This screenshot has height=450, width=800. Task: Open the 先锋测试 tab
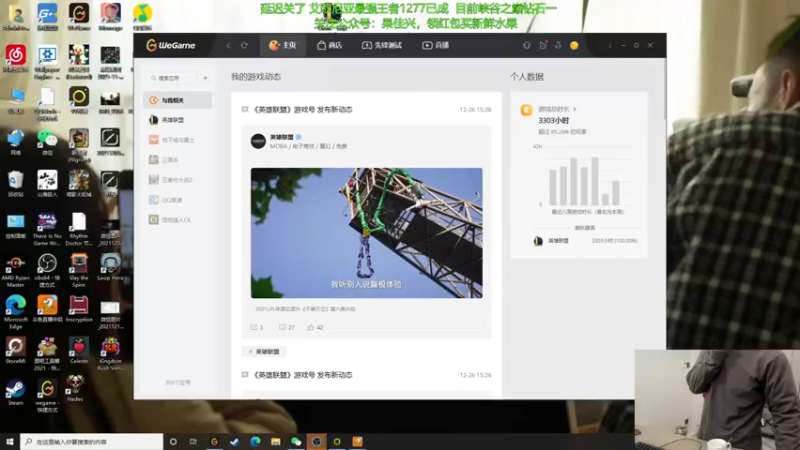coord(382,45)
